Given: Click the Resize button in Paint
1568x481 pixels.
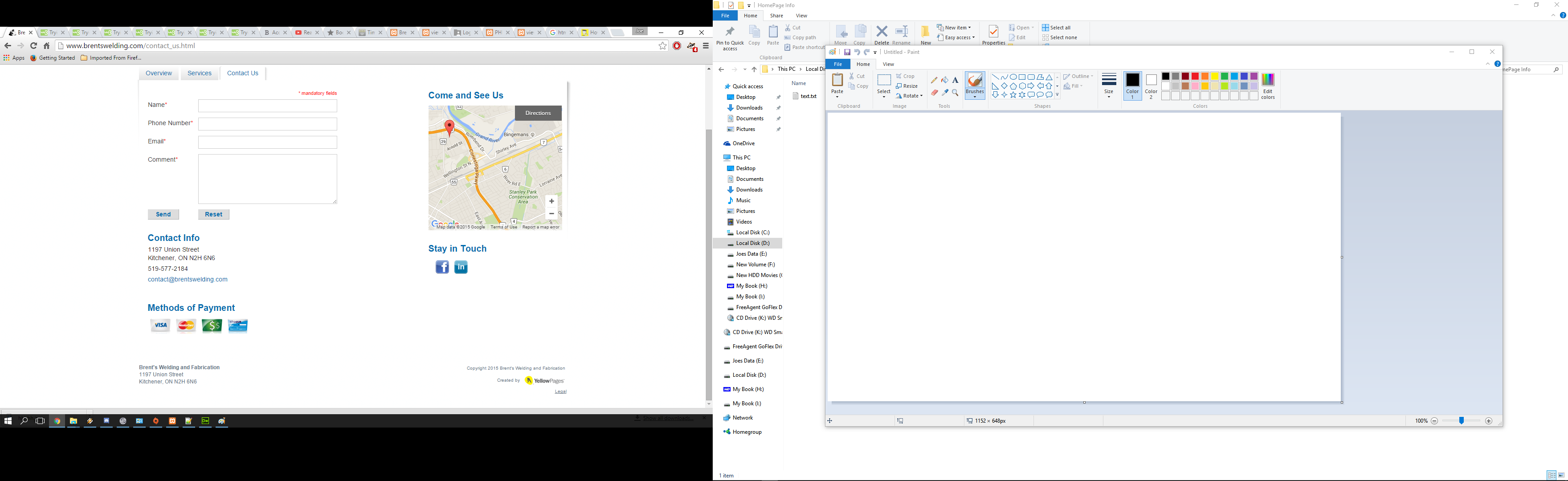Looking at the screenshot, I should pos(906,86).
